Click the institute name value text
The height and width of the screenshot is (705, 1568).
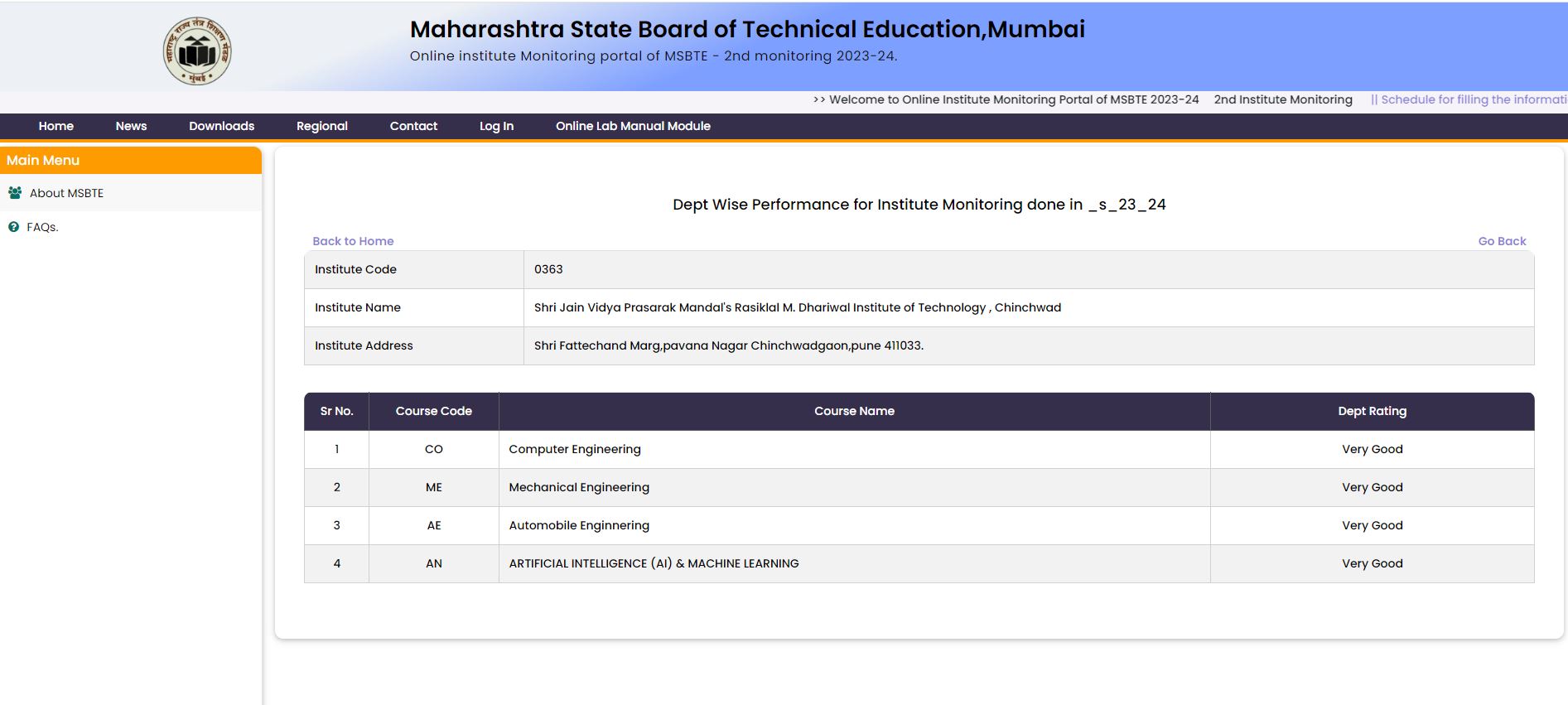[x=798, y=307]
